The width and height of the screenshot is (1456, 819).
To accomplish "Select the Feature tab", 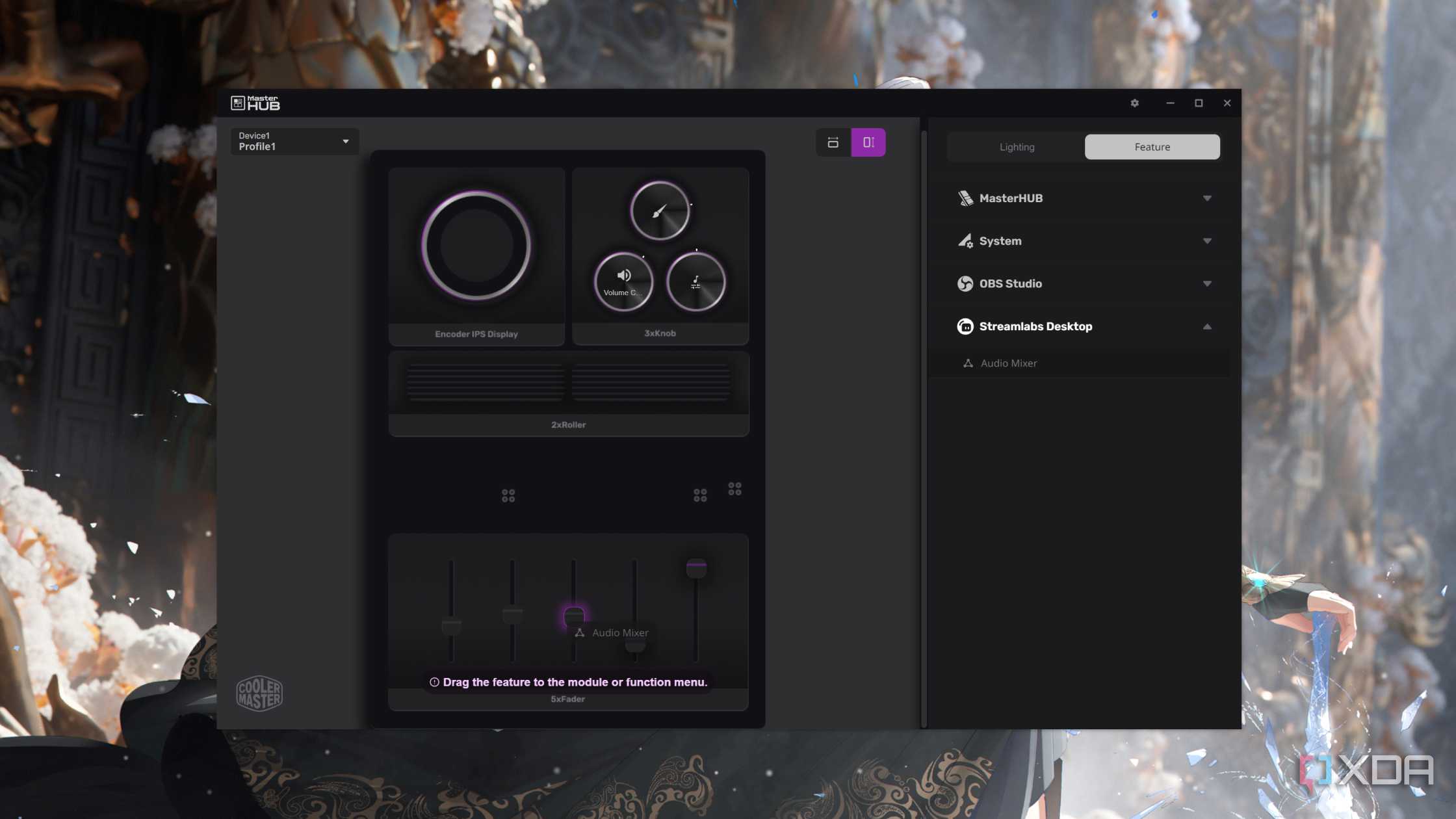I will (1152, 147).
